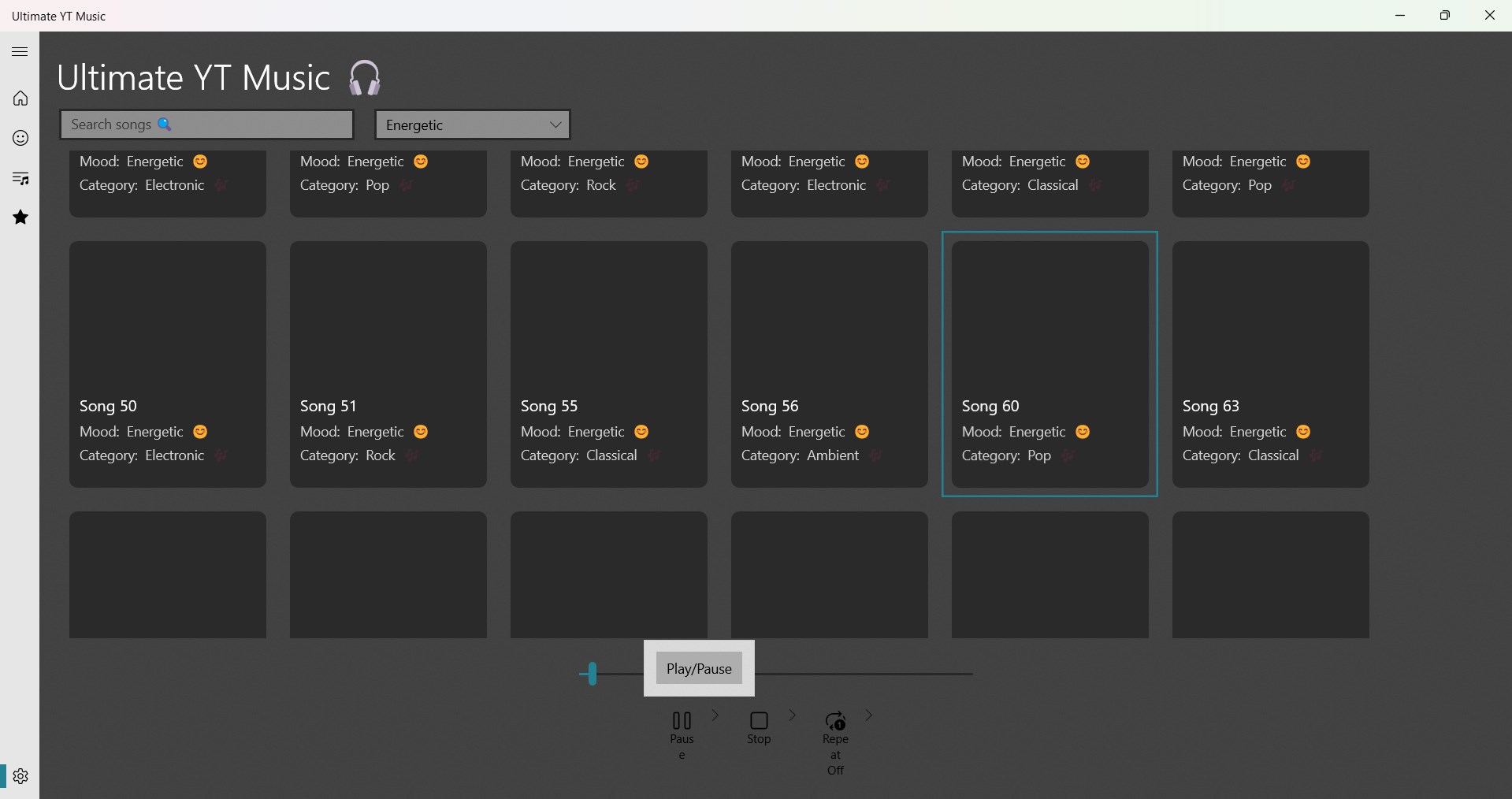Click the headphones icon beside the app title
1512x799 pixels.
pyautogui.click(x=364, y=77)
